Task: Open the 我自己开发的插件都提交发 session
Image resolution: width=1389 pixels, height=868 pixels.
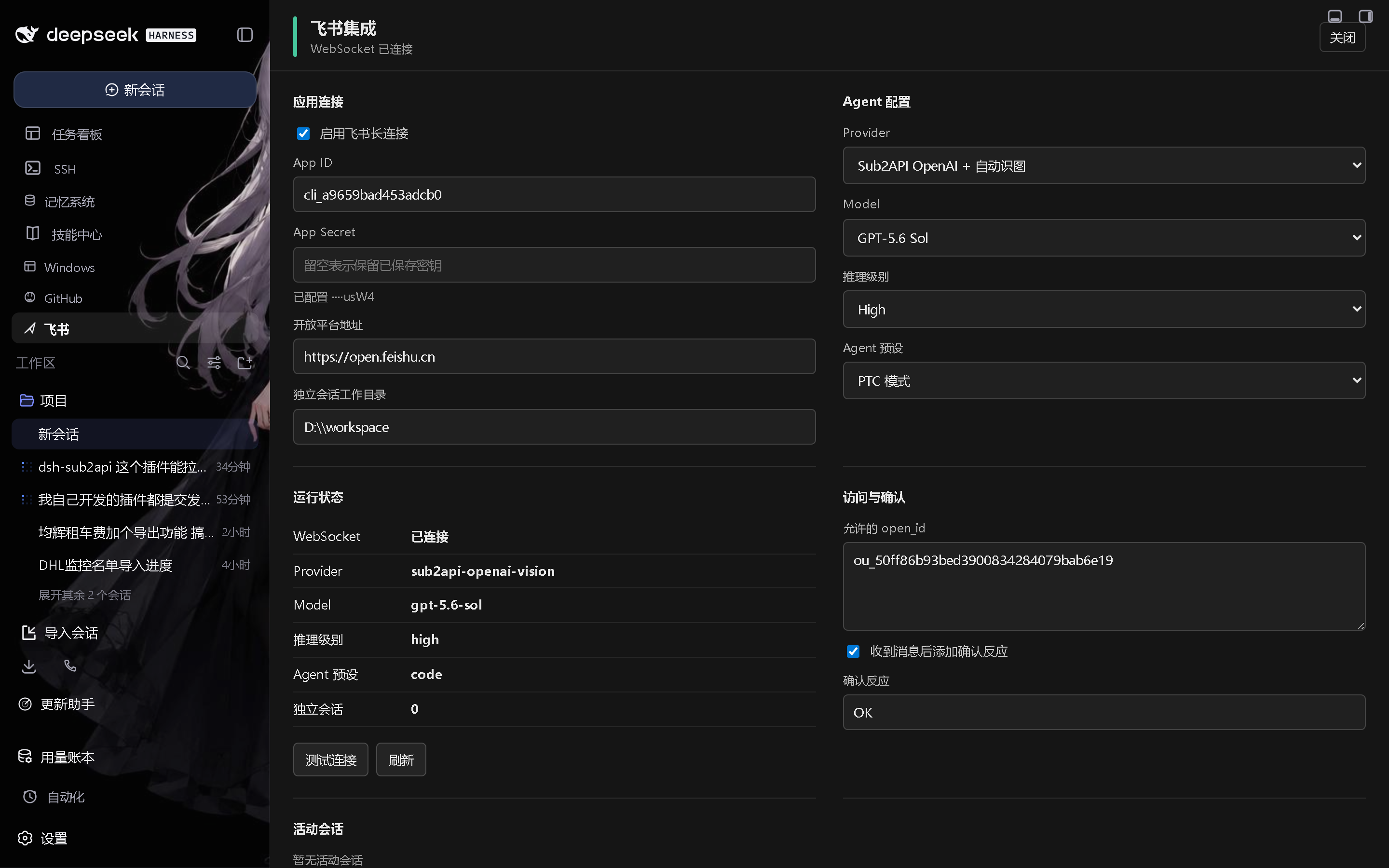Action: coord(135,500)
